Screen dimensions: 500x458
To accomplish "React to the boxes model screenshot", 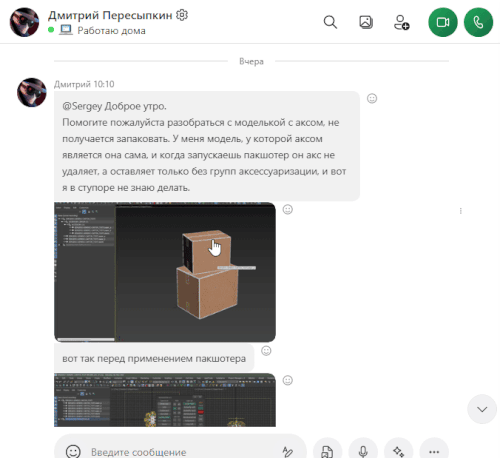I will pyautogui.click(x=288, y=209).
